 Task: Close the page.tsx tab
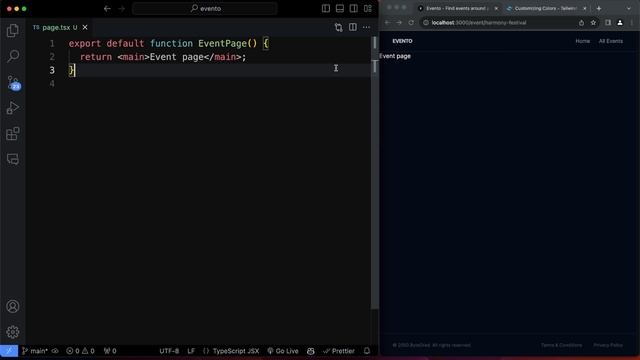[85, 27]
